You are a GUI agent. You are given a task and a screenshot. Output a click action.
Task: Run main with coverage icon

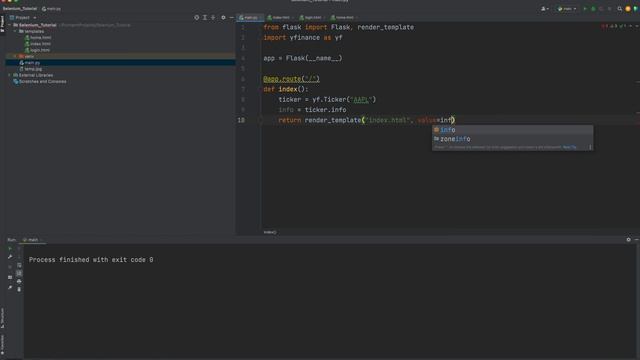click(x=601, y=9)
